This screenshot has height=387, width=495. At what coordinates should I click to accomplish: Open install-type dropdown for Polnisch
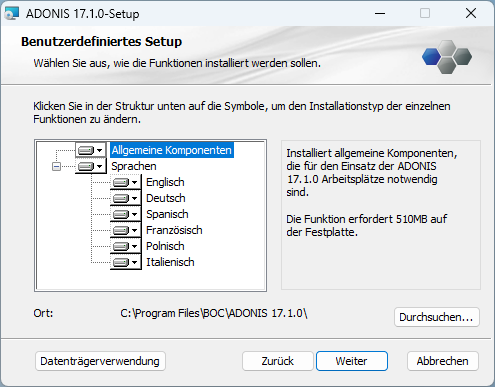tap(126, 246)
